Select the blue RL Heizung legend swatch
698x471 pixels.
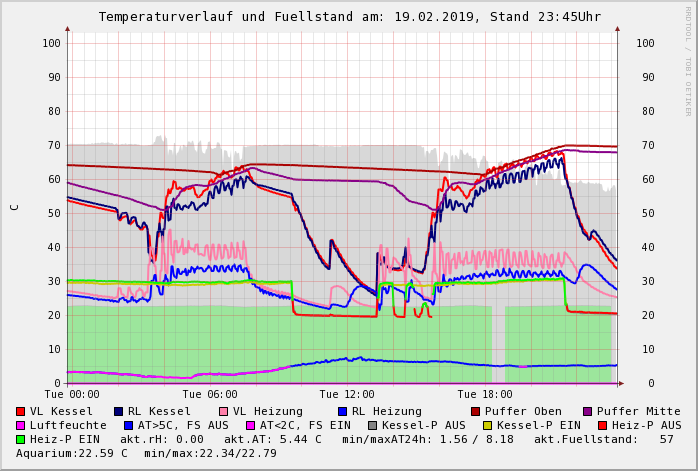tap(343, 411)
